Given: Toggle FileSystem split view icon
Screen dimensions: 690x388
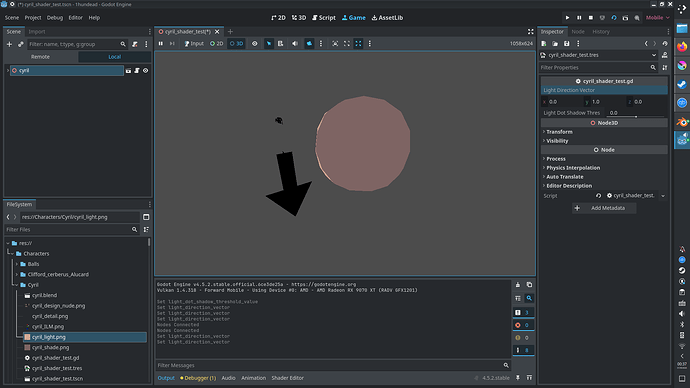Looking at the screenshot, I should pos(146,217).
